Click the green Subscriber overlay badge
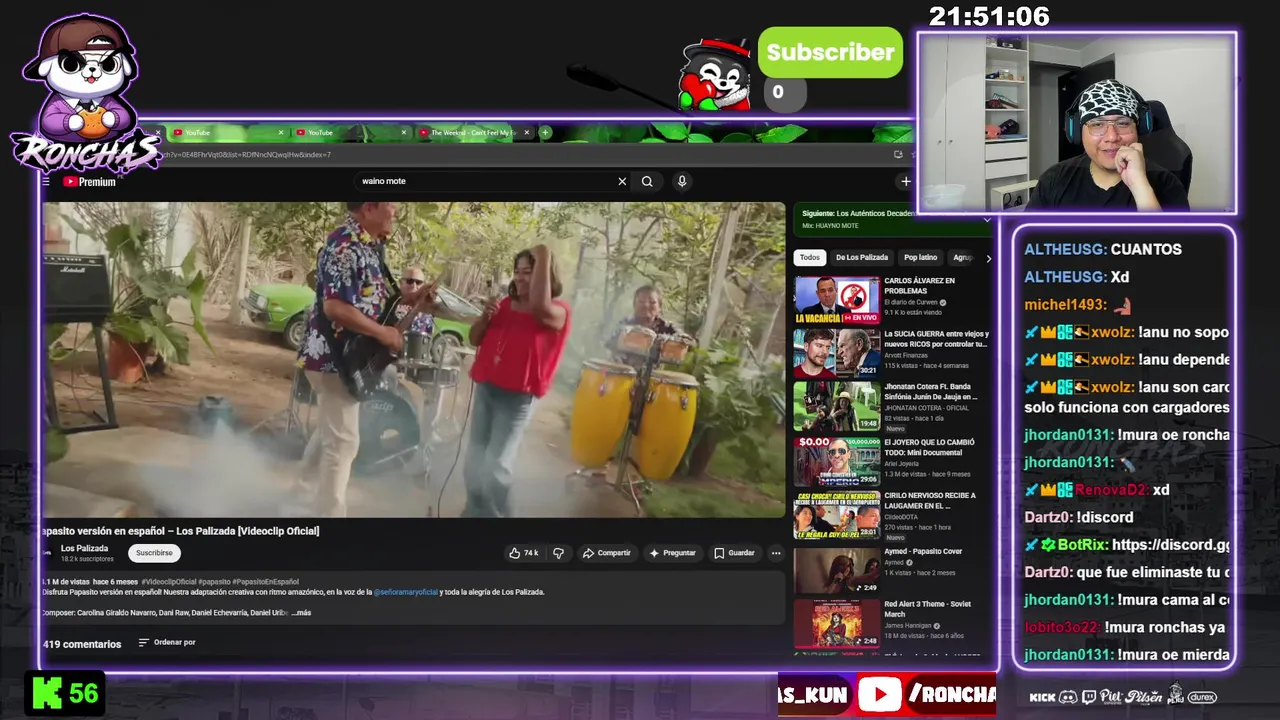Screen dimensions: 1280x720 pos(830,52)
